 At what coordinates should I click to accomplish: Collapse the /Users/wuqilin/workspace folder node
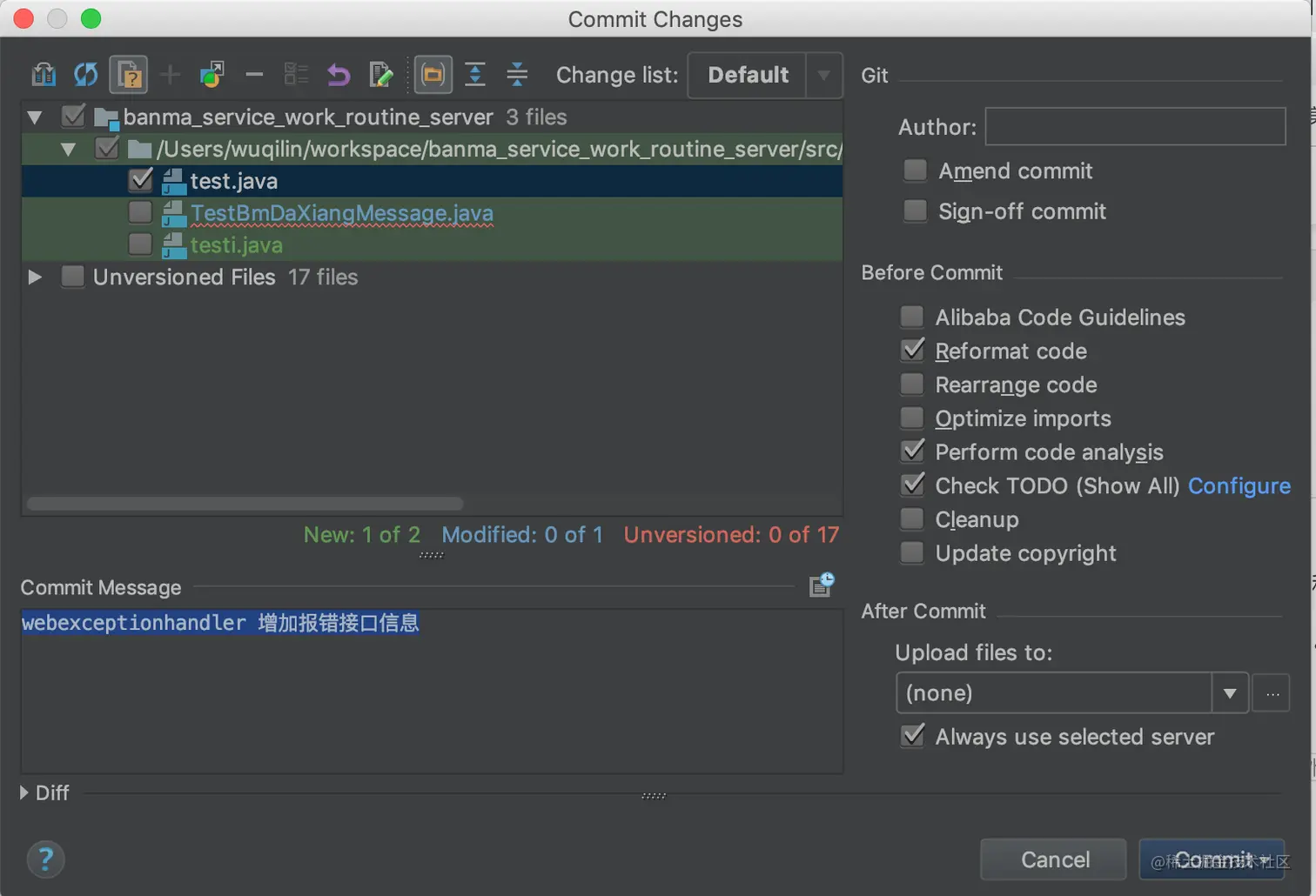tap(68, 150)
